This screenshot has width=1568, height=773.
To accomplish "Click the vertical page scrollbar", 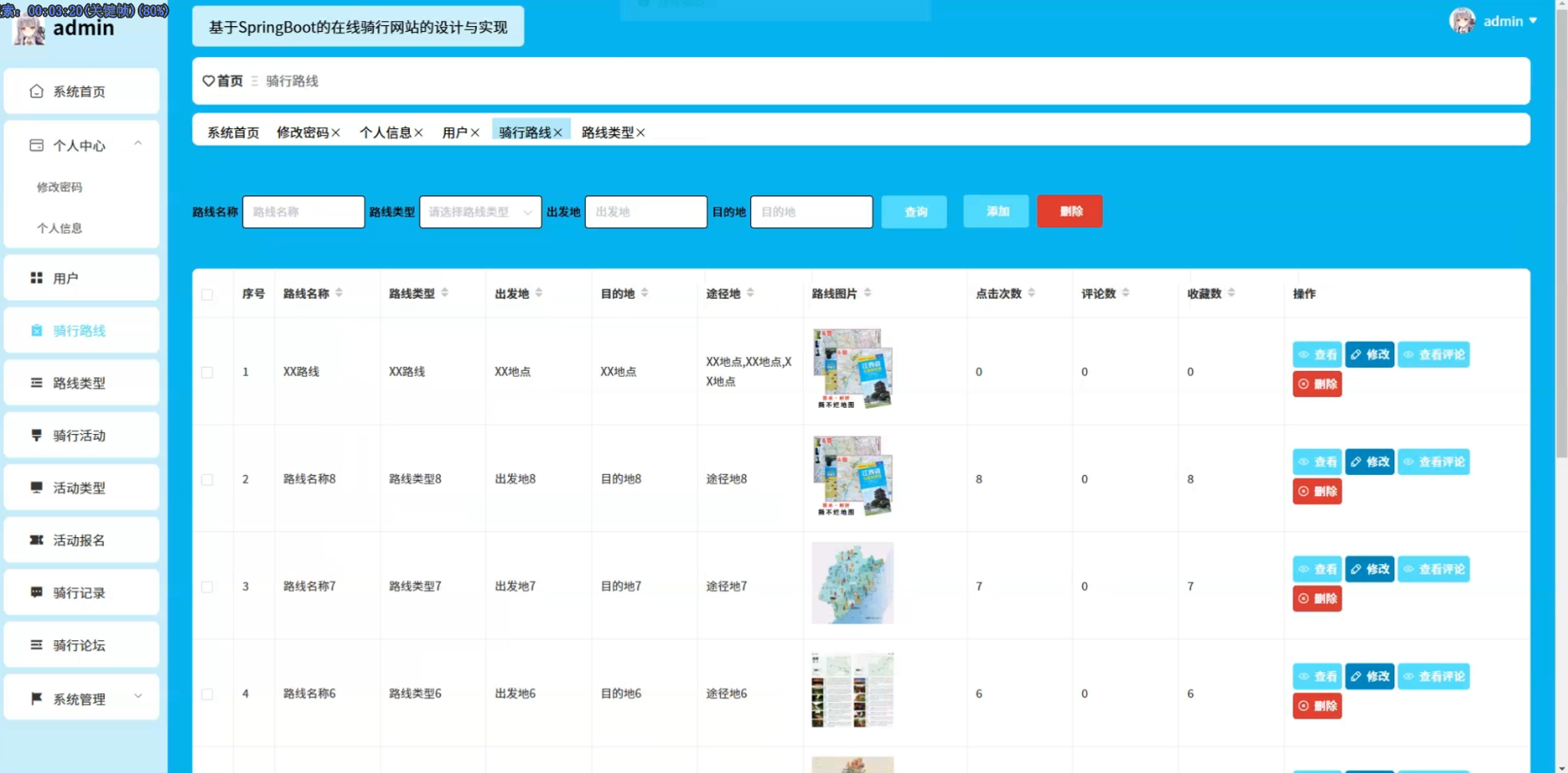I will 1561,235.
